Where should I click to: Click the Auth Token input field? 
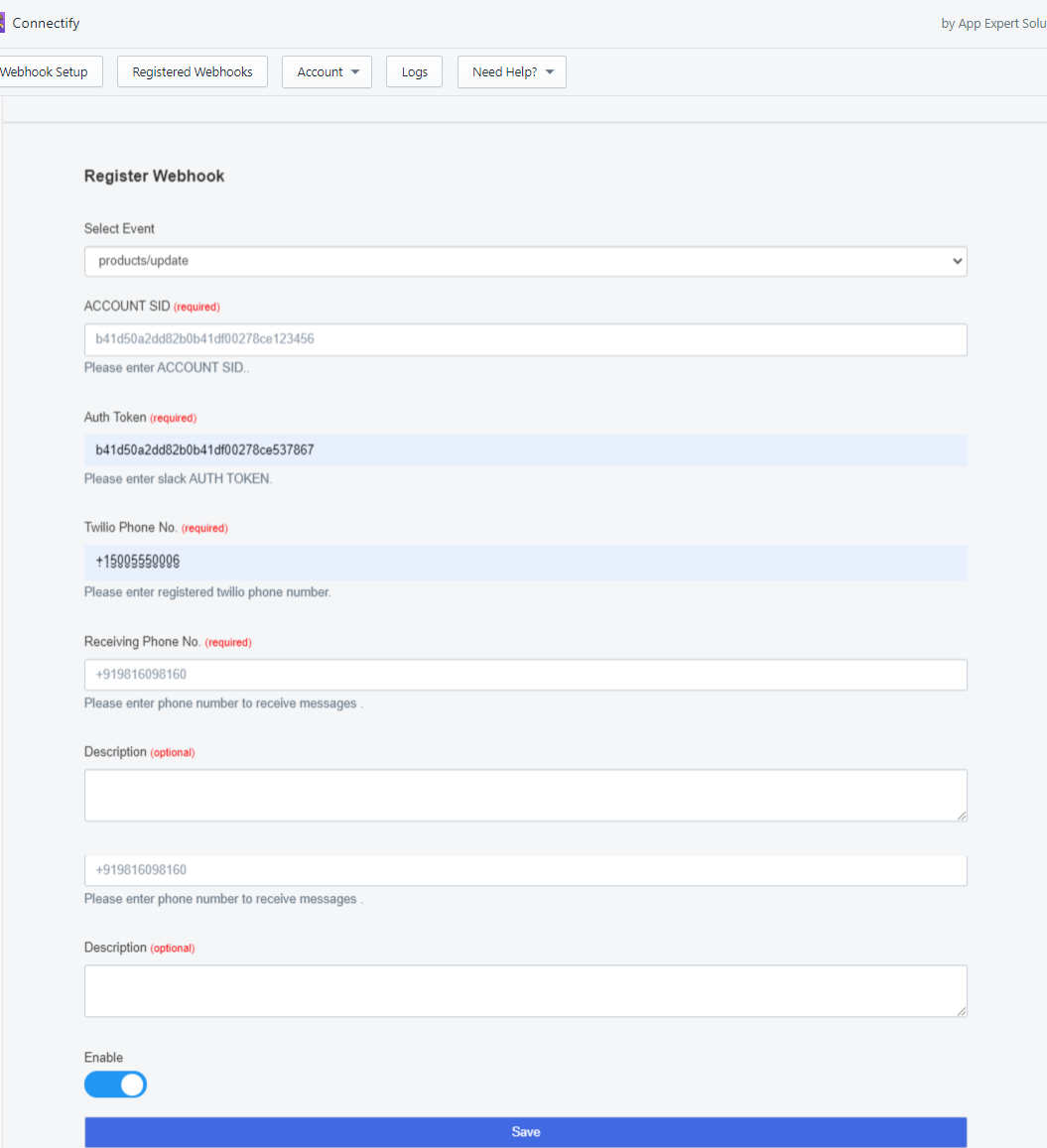526,450
